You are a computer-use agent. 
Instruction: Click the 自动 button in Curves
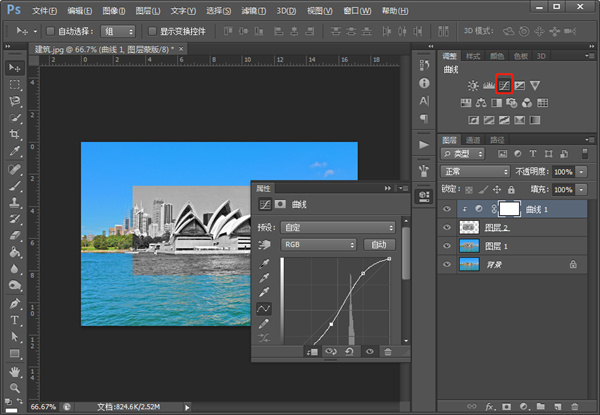[x=379, y=244]
